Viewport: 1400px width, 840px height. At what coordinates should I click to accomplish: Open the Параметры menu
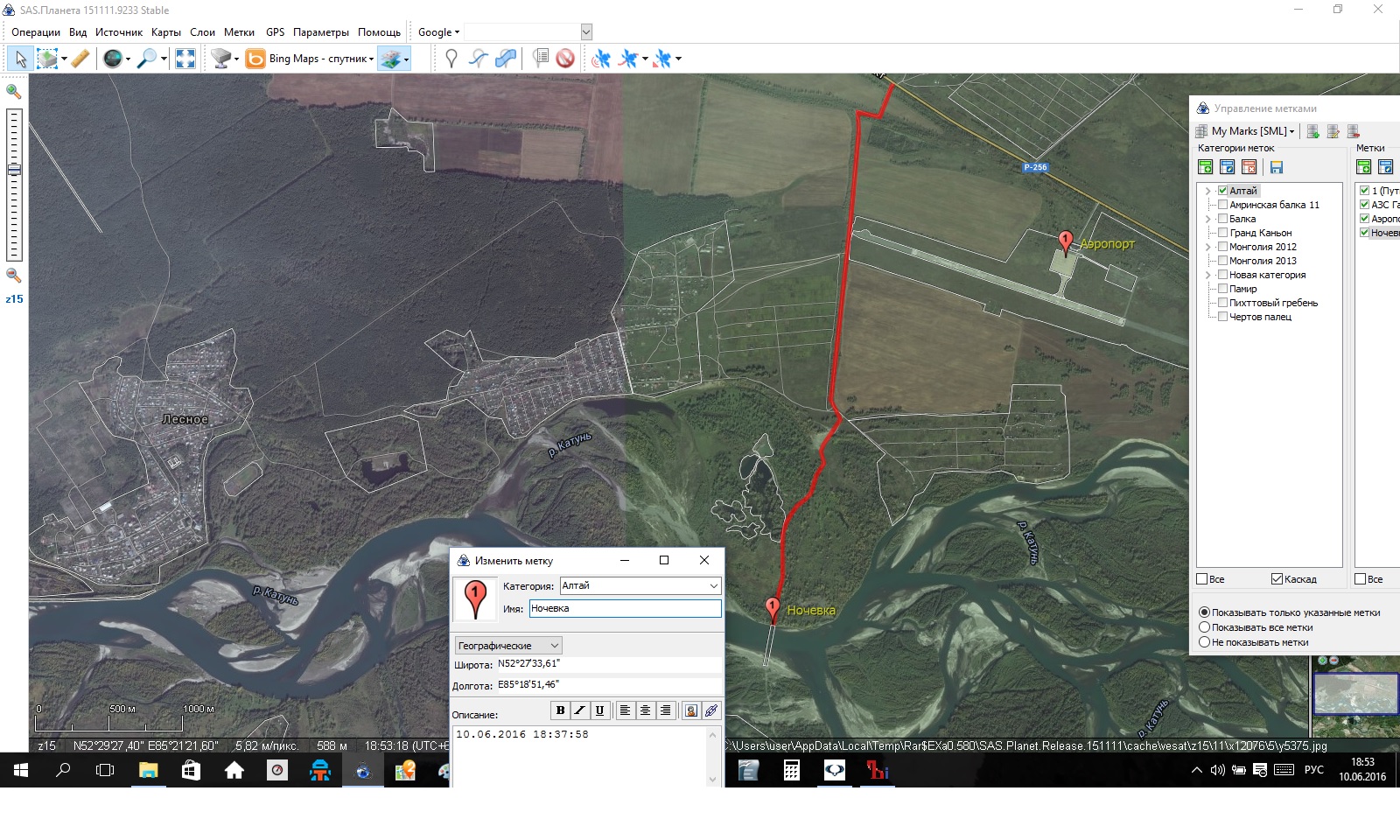click(x=320, y=32)
